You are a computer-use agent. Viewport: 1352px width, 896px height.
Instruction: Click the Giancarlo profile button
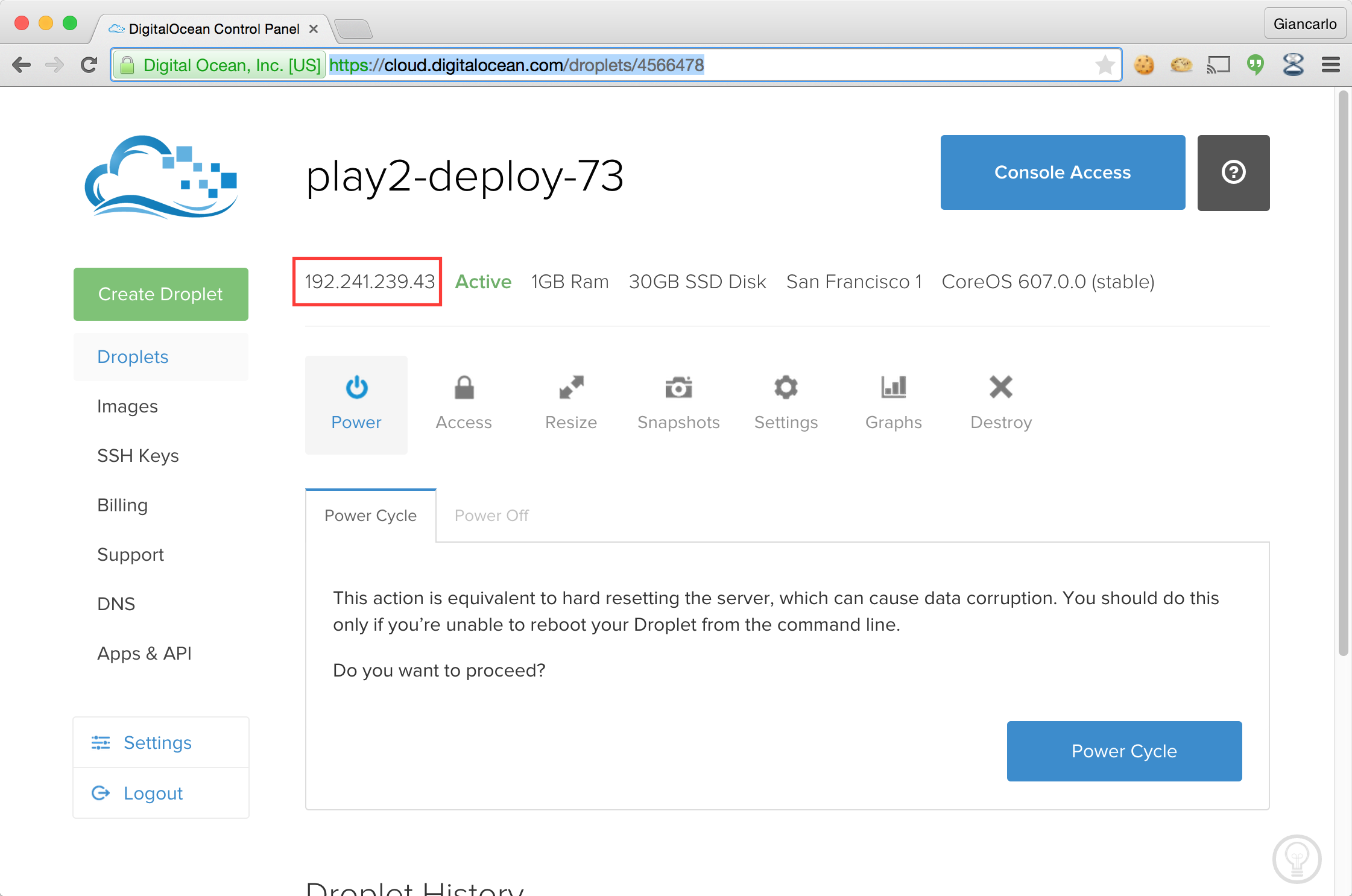click(x=1305, y=24)
